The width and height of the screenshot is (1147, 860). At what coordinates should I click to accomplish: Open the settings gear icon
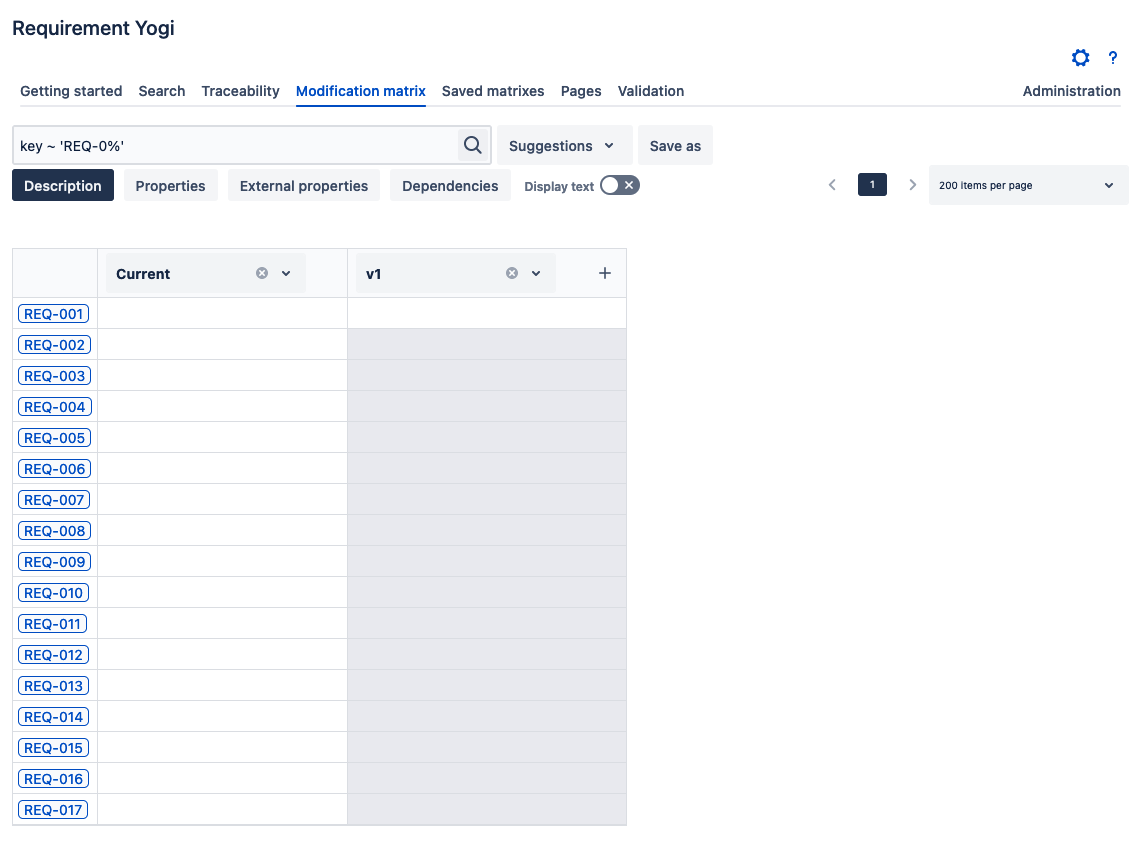pyautogui.click(x=1080, y=58)
